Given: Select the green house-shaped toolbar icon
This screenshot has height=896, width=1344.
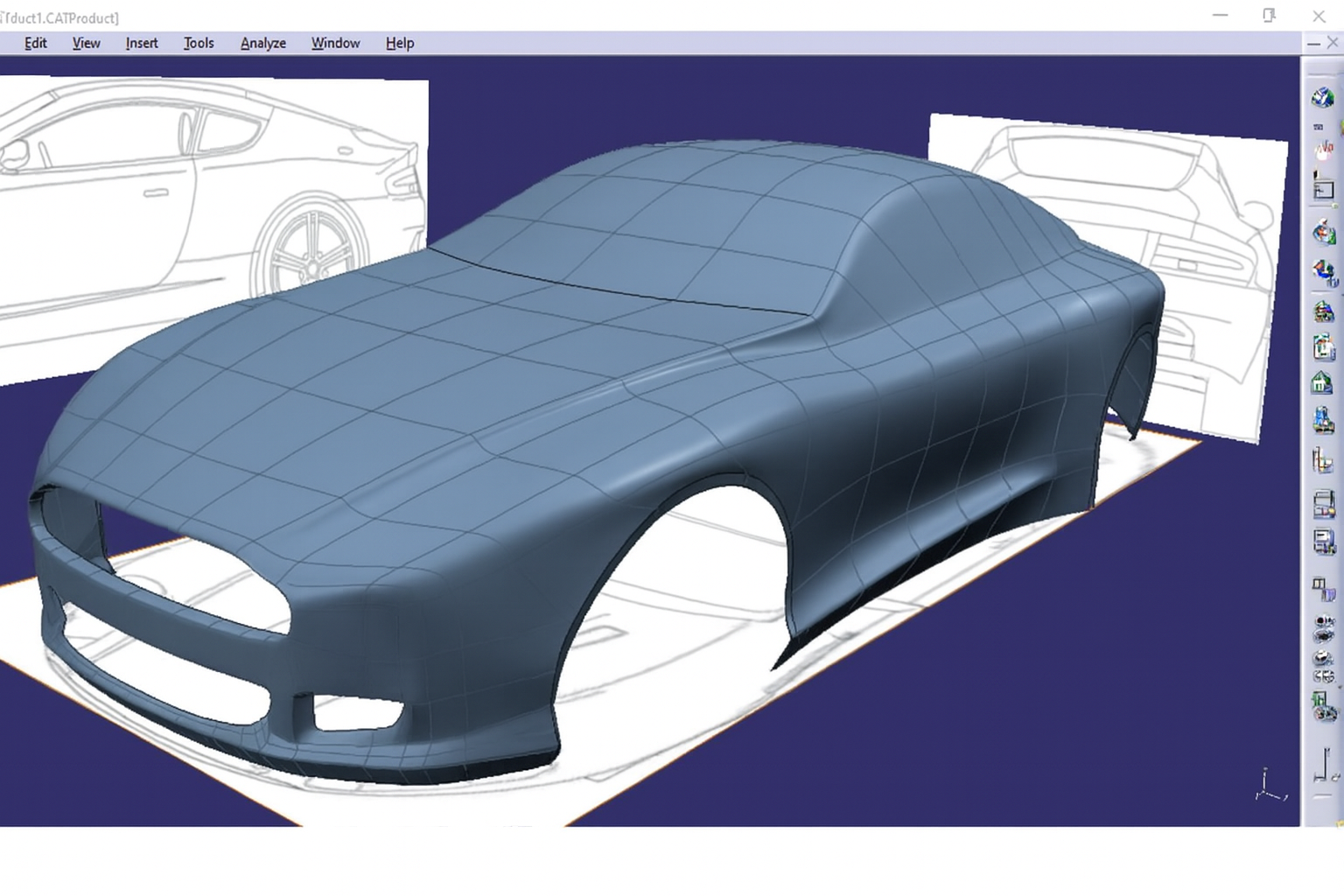Looking at the screenshot, I should click(x=1322, y=382).
